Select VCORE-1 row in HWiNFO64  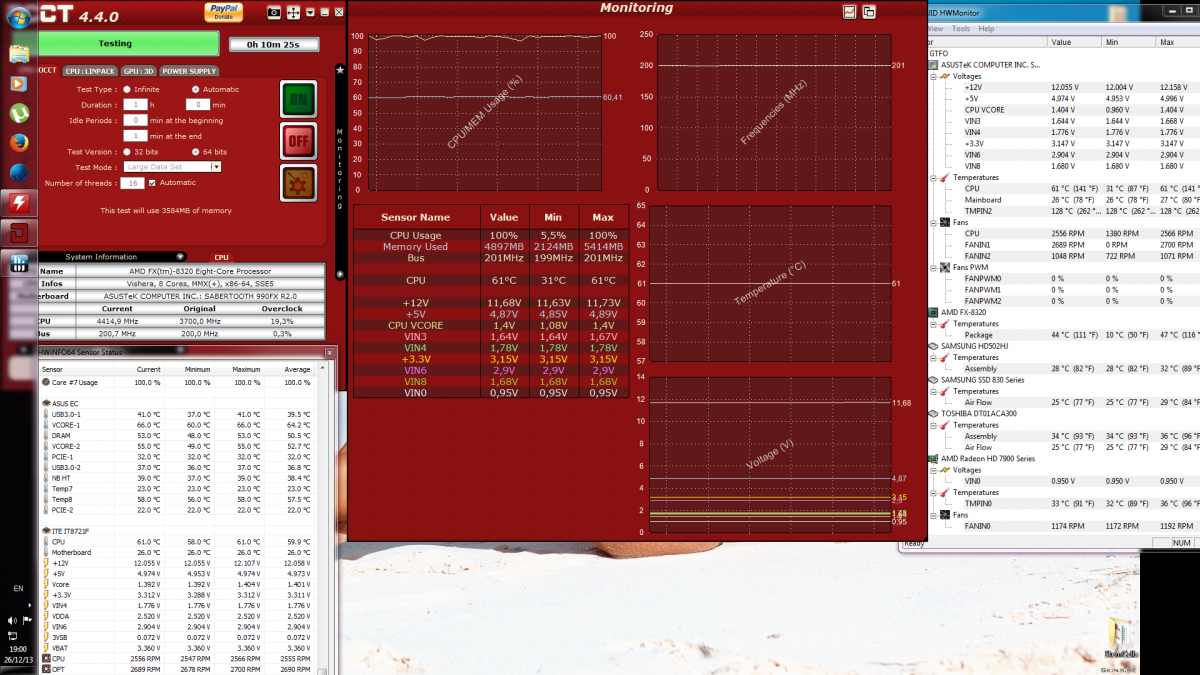180,424
